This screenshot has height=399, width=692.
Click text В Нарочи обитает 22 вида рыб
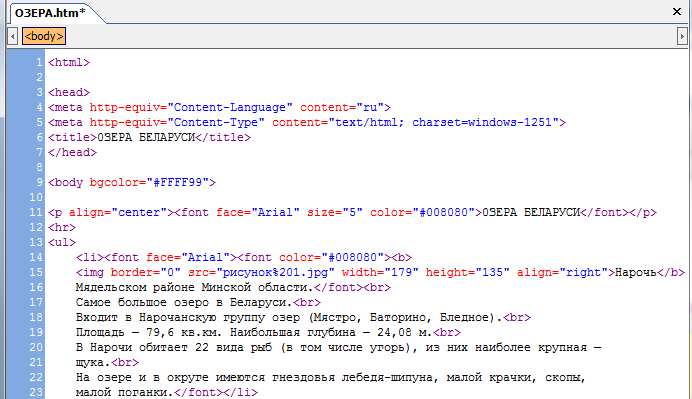[x=174, y=347]
